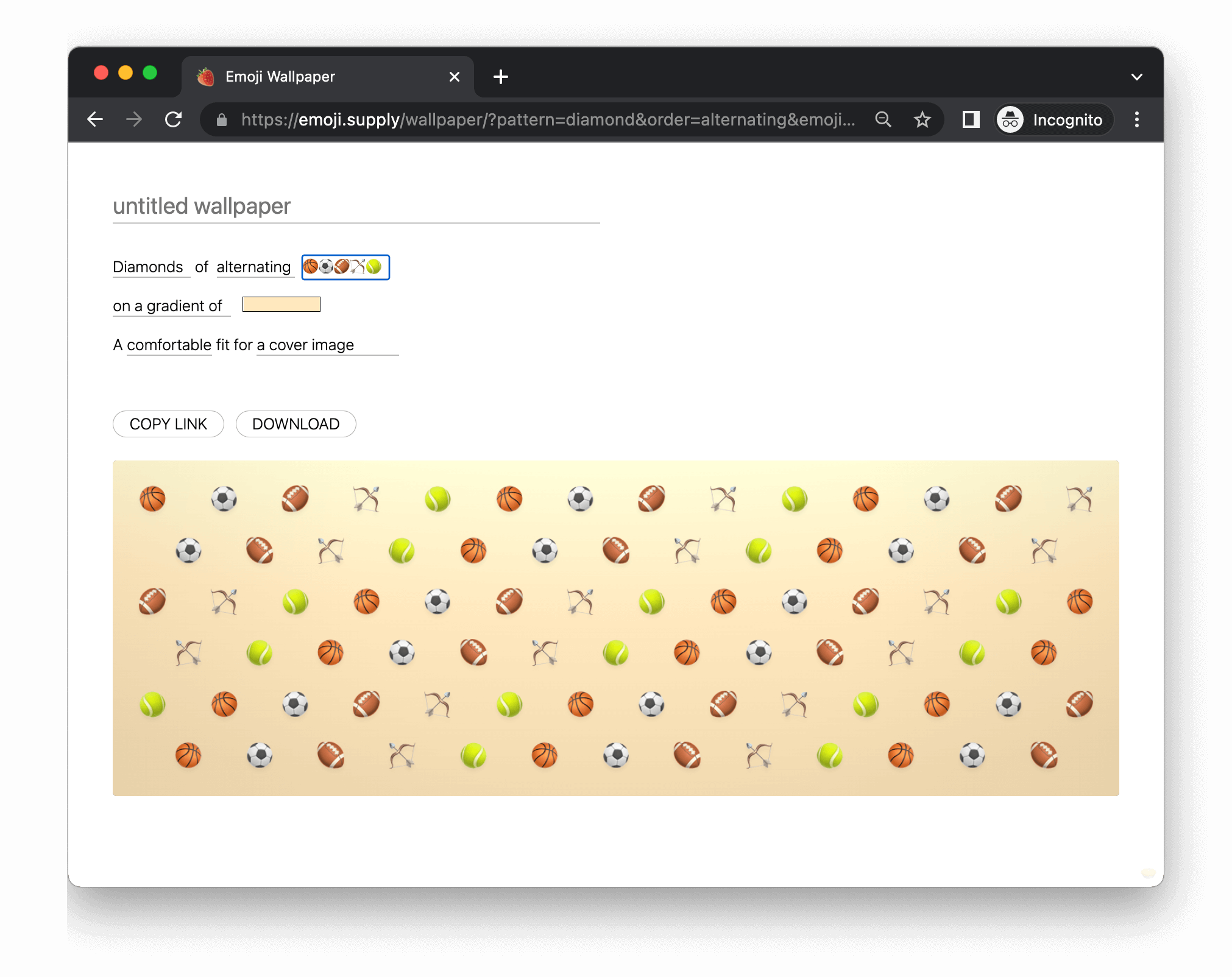Click the Incognito profile button
The width and height of the screenshot is (1232, 977).
pyautogui.click(x=1054, y=119)
